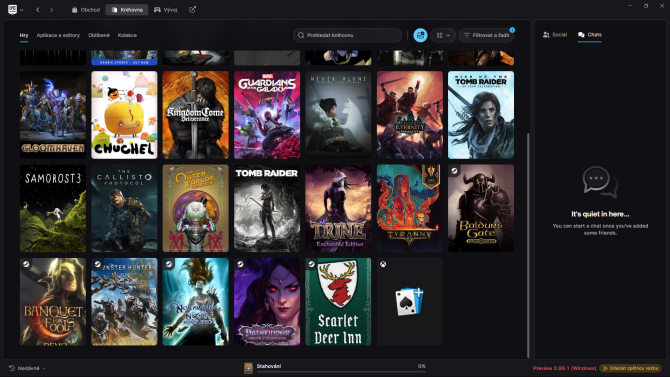
Task: Select the black-and-white Tomb Raider cover
Action: point(267,208)
